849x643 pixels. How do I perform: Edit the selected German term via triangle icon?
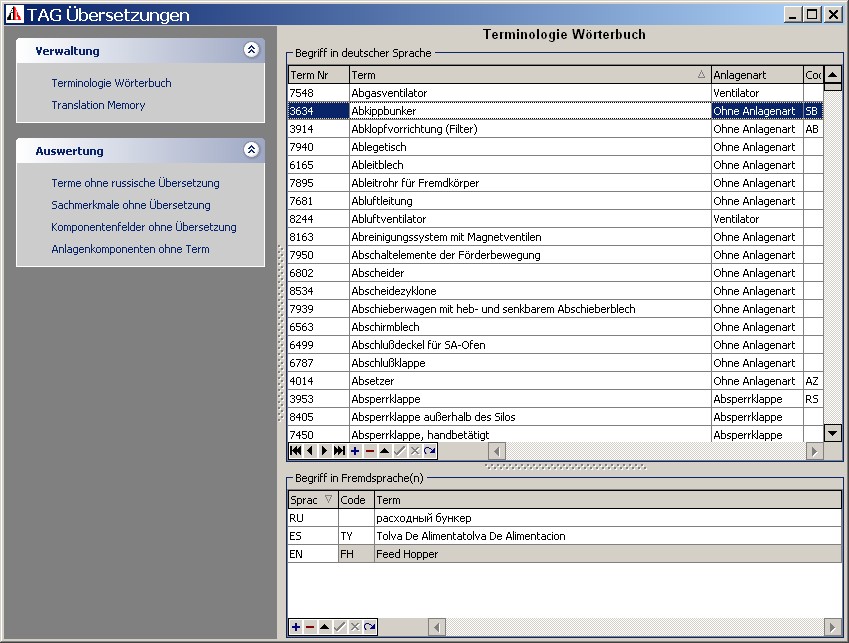coord(384,451)
